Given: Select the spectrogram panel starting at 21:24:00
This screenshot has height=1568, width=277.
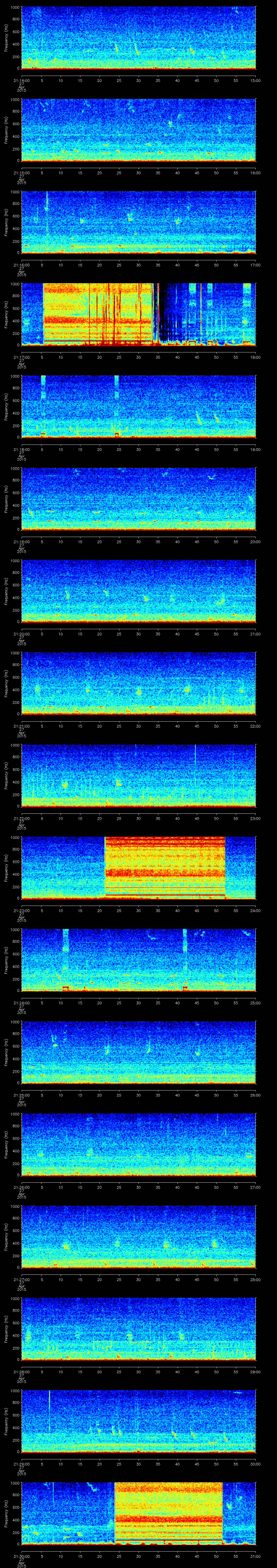Looking at the screenshot, I should [x=139, y=960].
